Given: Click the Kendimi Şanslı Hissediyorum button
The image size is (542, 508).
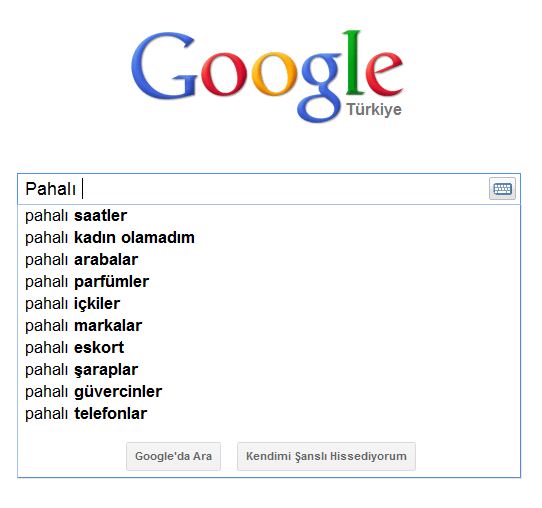Looking at the screenshot, I should coord(326,456).
